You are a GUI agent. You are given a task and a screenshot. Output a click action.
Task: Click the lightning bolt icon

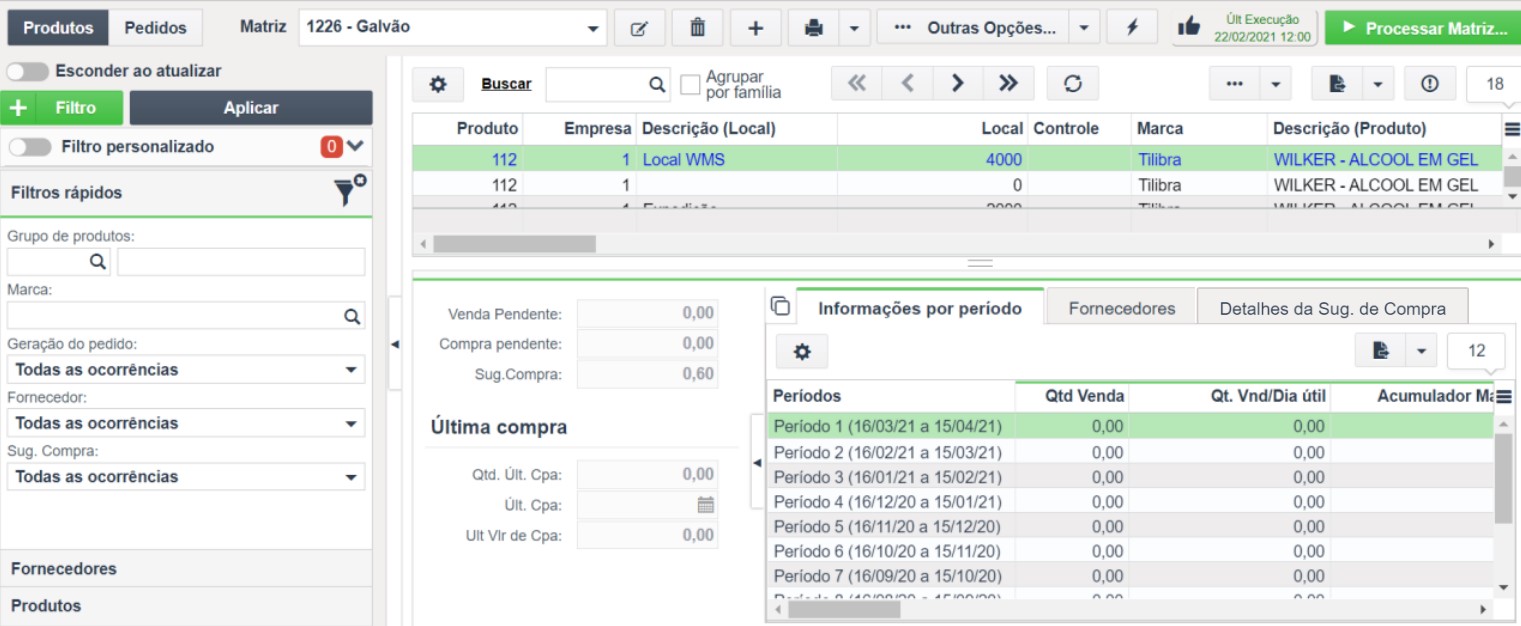pyautogui.click(x=1132, y=28)
